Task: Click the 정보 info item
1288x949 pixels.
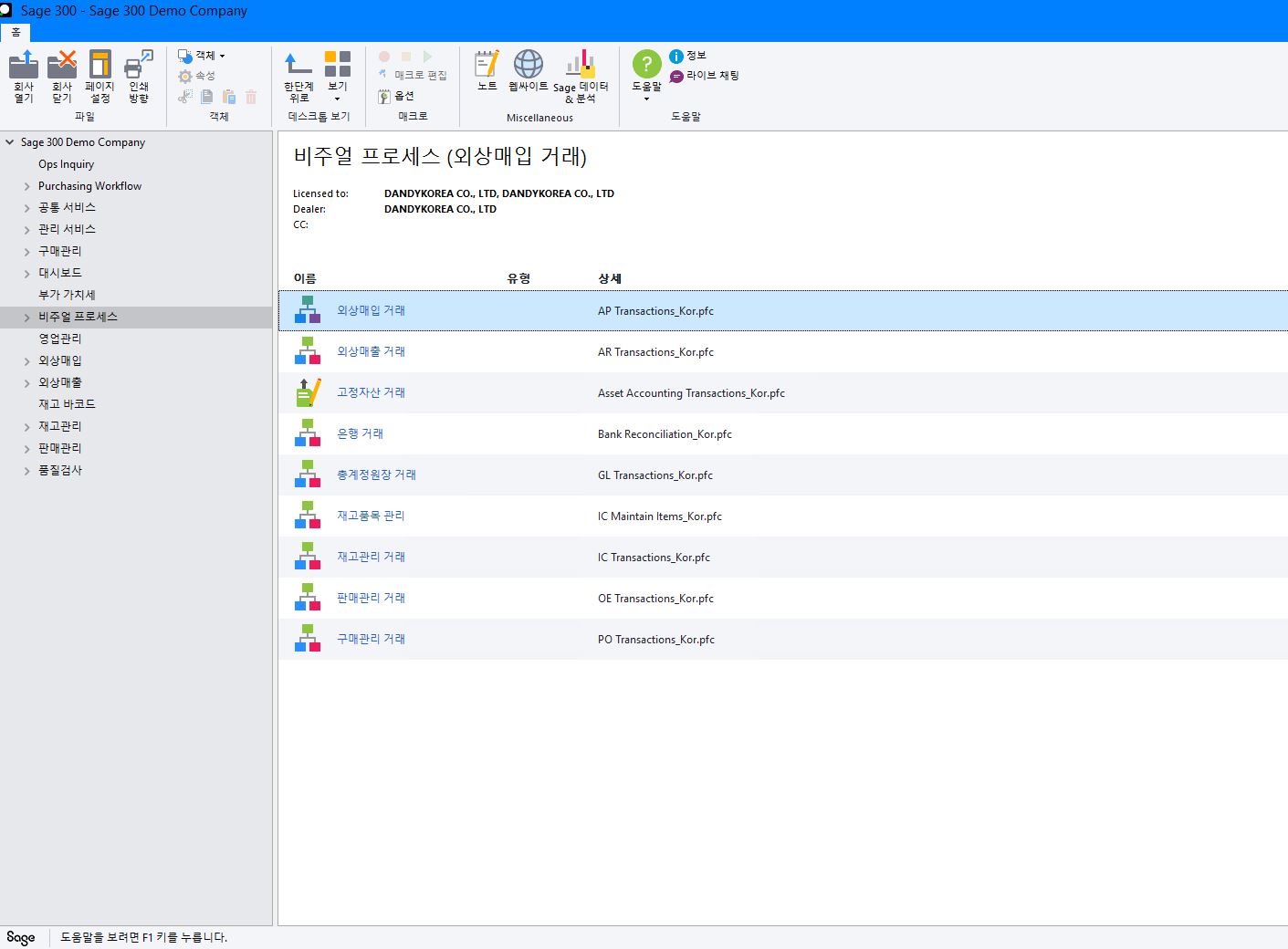Action: coord(688,56)
